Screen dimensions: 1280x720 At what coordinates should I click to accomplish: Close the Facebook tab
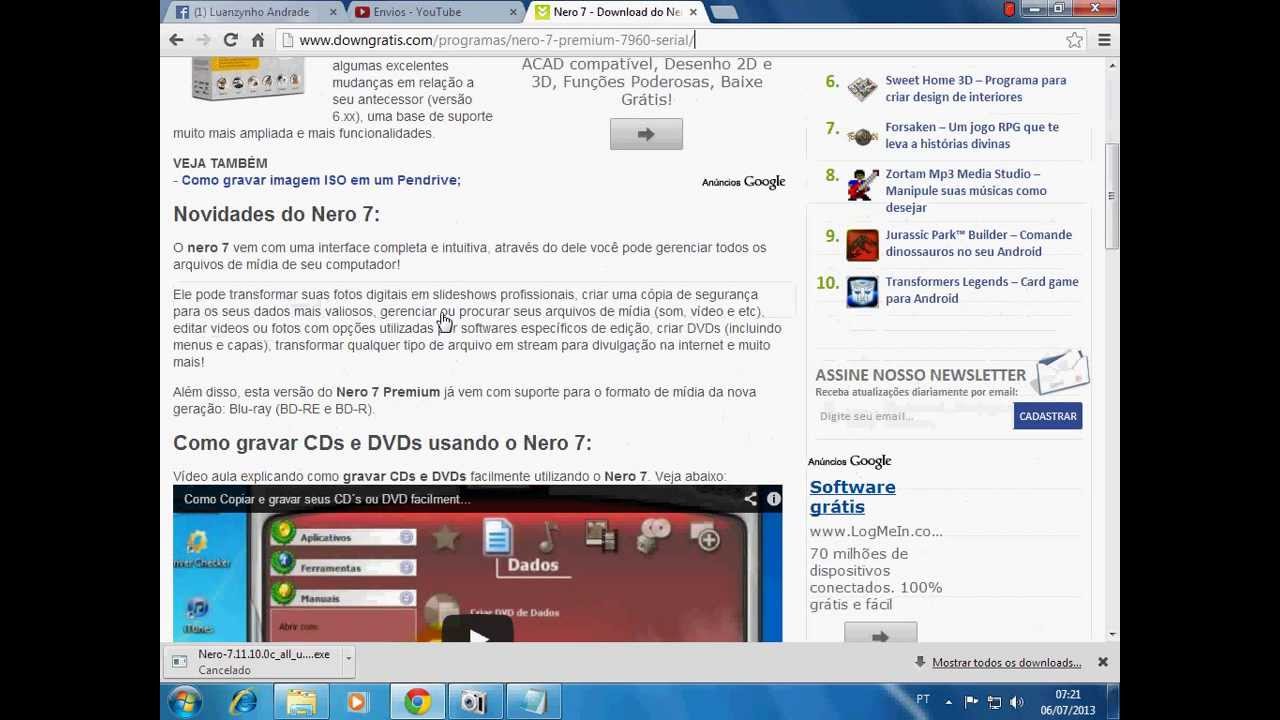click(x=333, y=12)
